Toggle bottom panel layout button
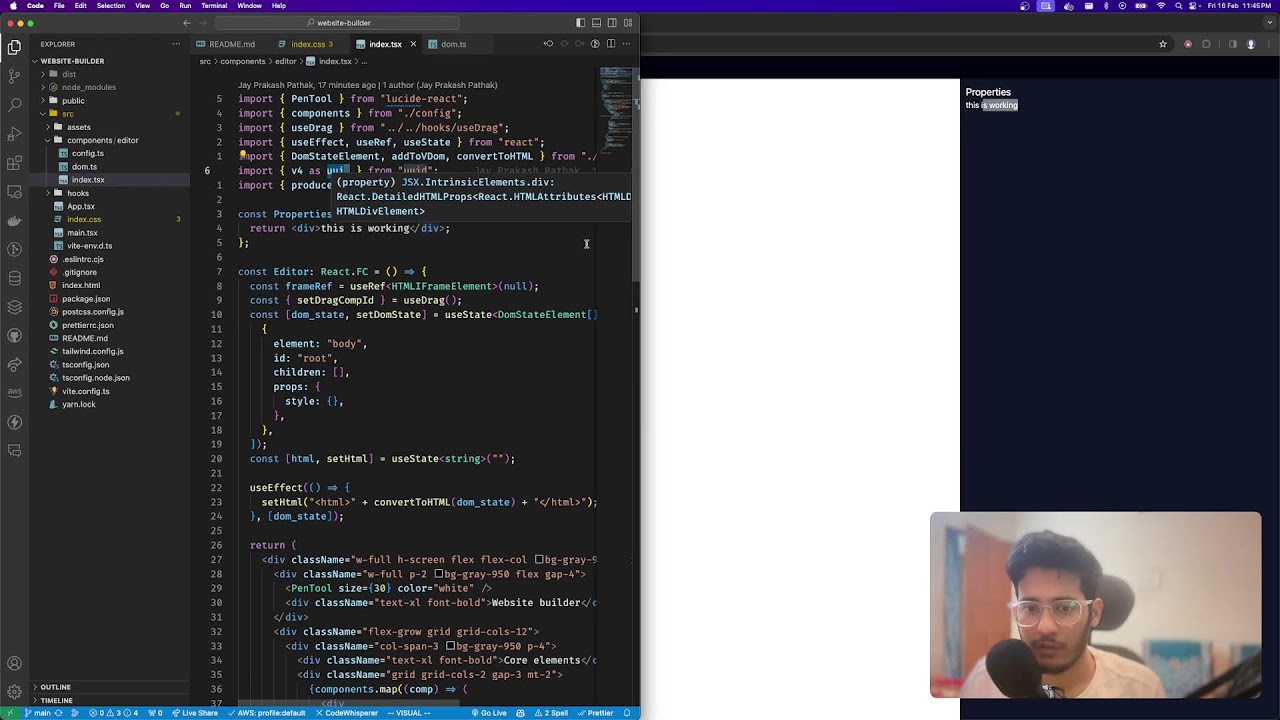The height and width of the screenshot is (720, 1280). coord(596,22)
